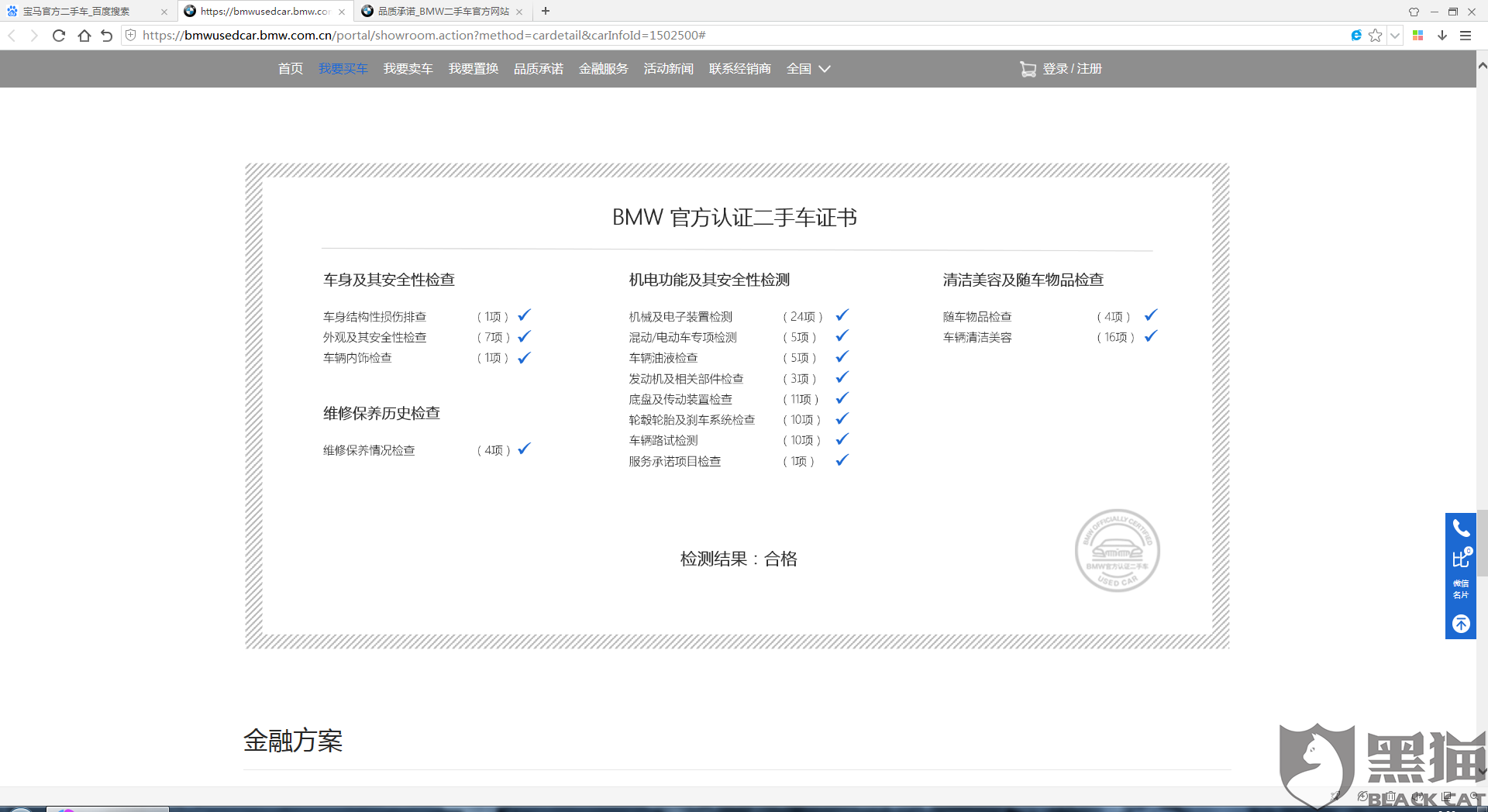Open the shopping cart icon
Viewport: 1488px width, 812px height.
click(x=1028, y=69)
